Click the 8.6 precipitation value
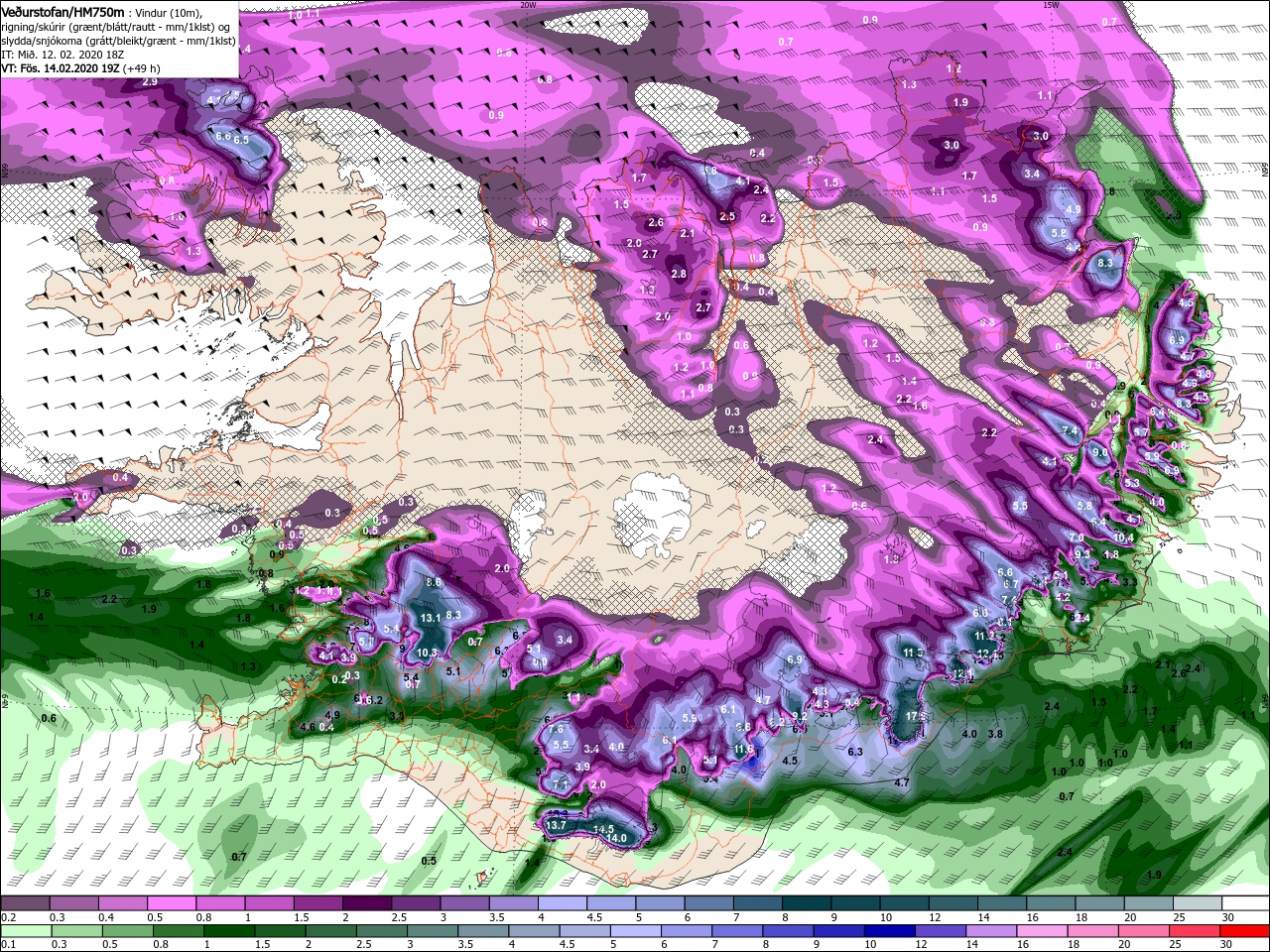The height and width of the screenshot is (952, 1270). click(x=433, y=582)
